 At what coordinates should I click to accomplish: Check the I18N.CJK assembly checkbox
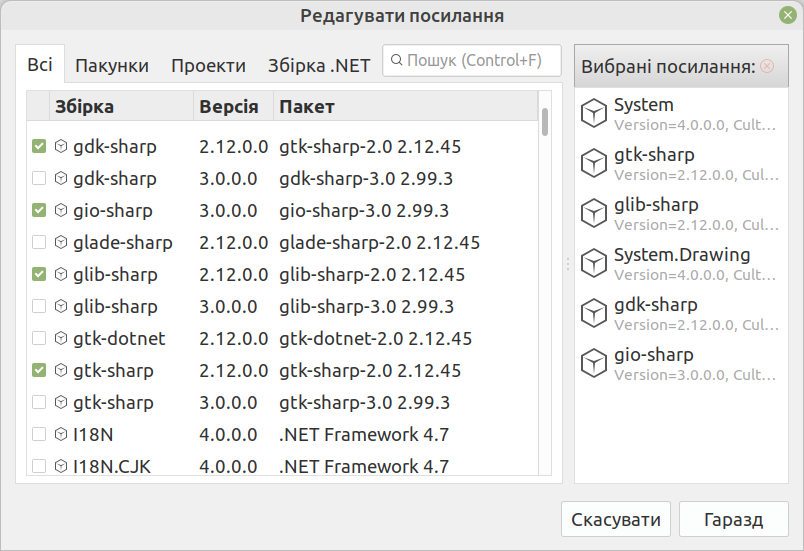click(x=39, y=466)
